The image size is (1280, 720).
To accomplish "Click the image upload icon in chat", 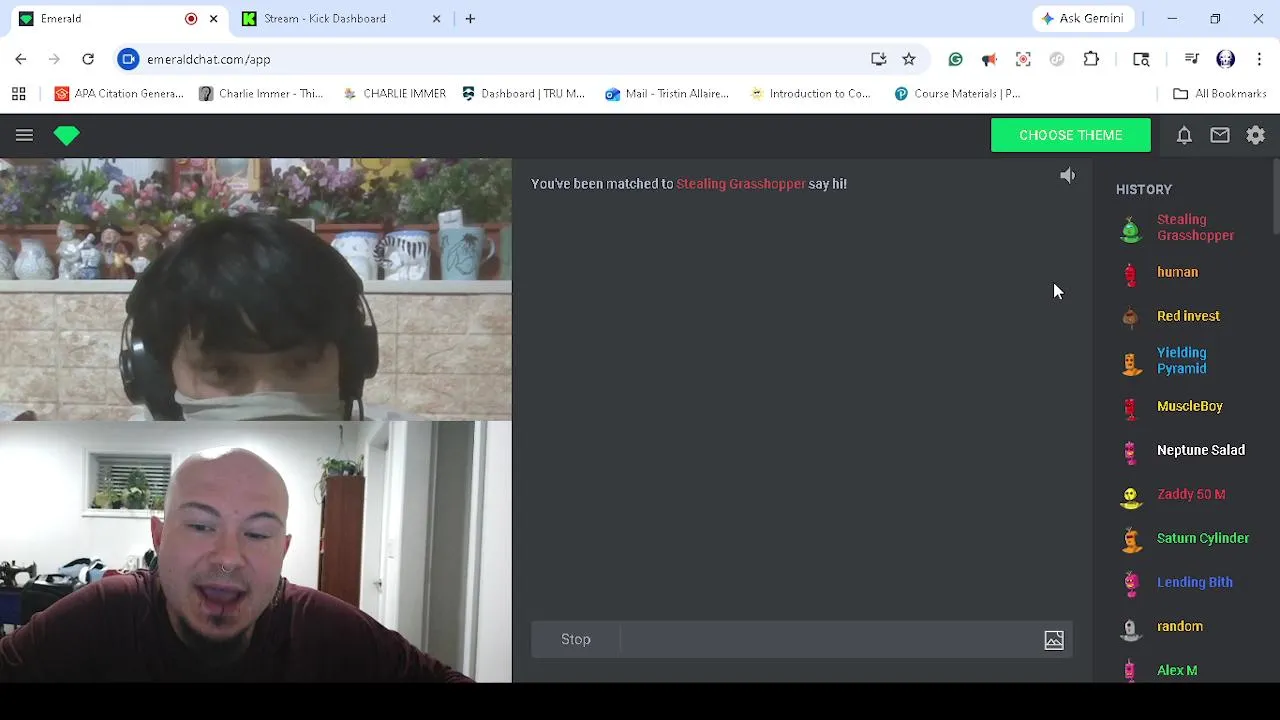I will tap(1054, 640).
